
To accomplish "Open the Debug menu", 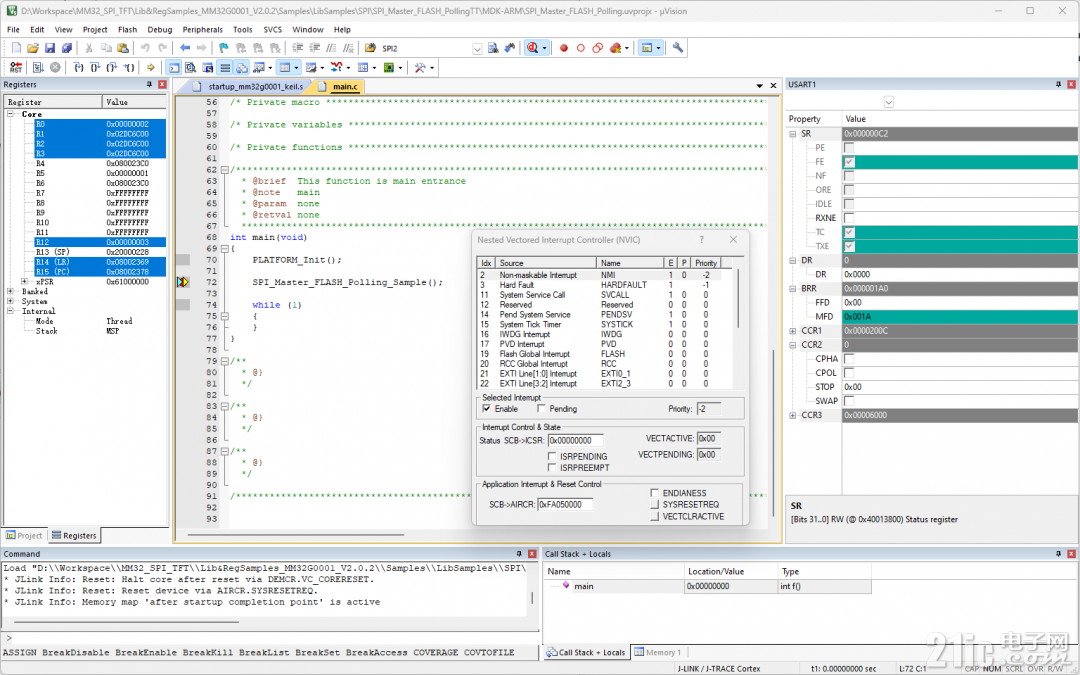I will [160, 30].
